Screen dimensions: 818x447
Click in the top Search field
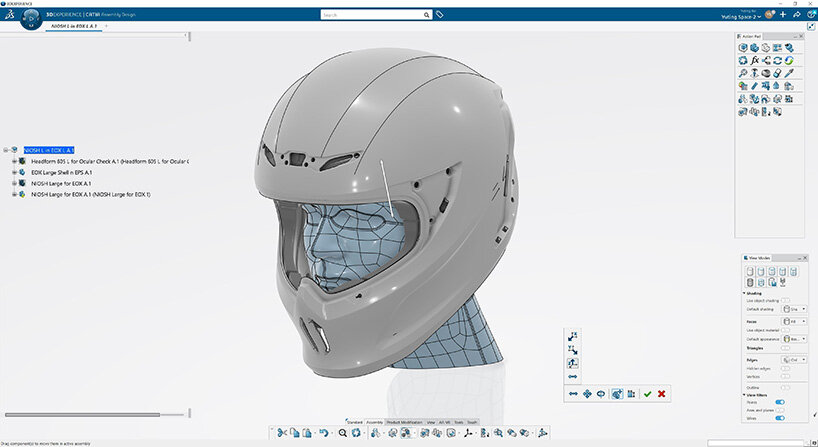(x=375, y=16)
